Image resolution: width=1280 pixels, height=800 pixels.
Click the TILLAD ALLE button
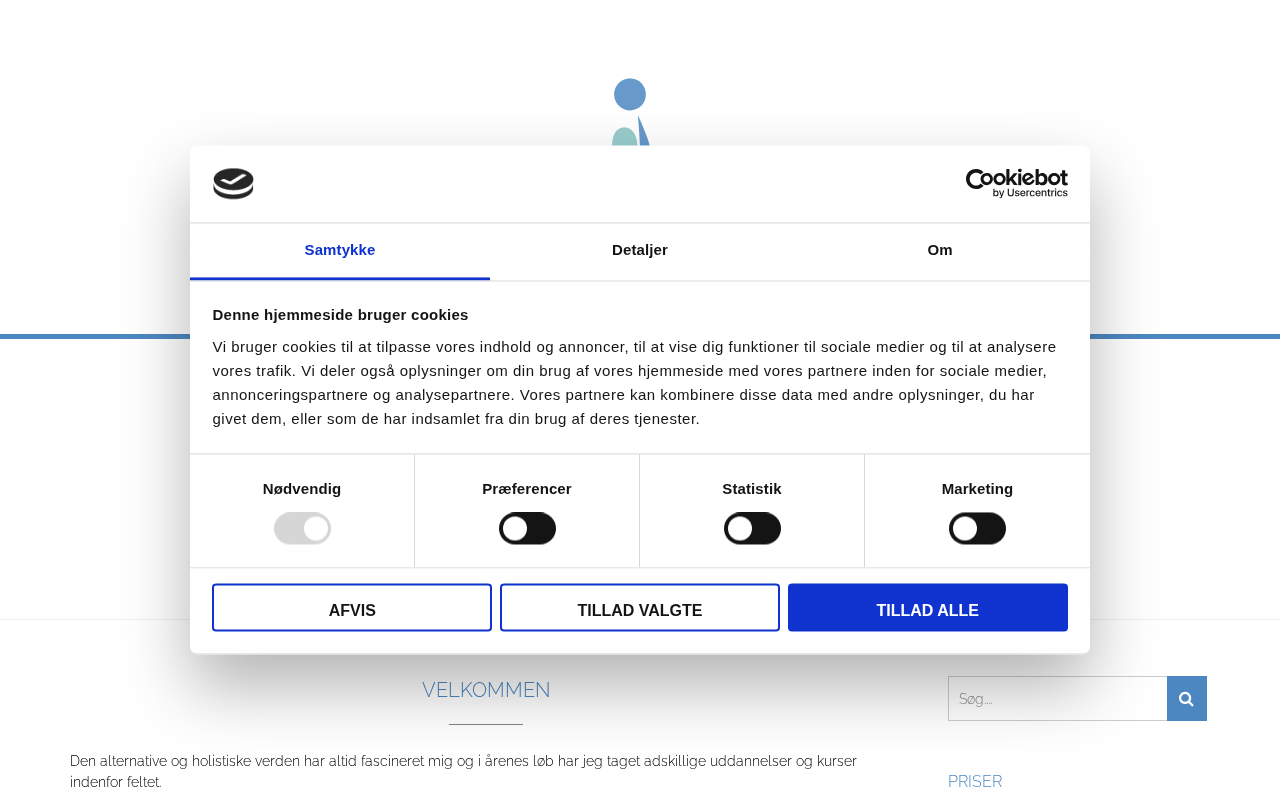(x=928, y=608)
